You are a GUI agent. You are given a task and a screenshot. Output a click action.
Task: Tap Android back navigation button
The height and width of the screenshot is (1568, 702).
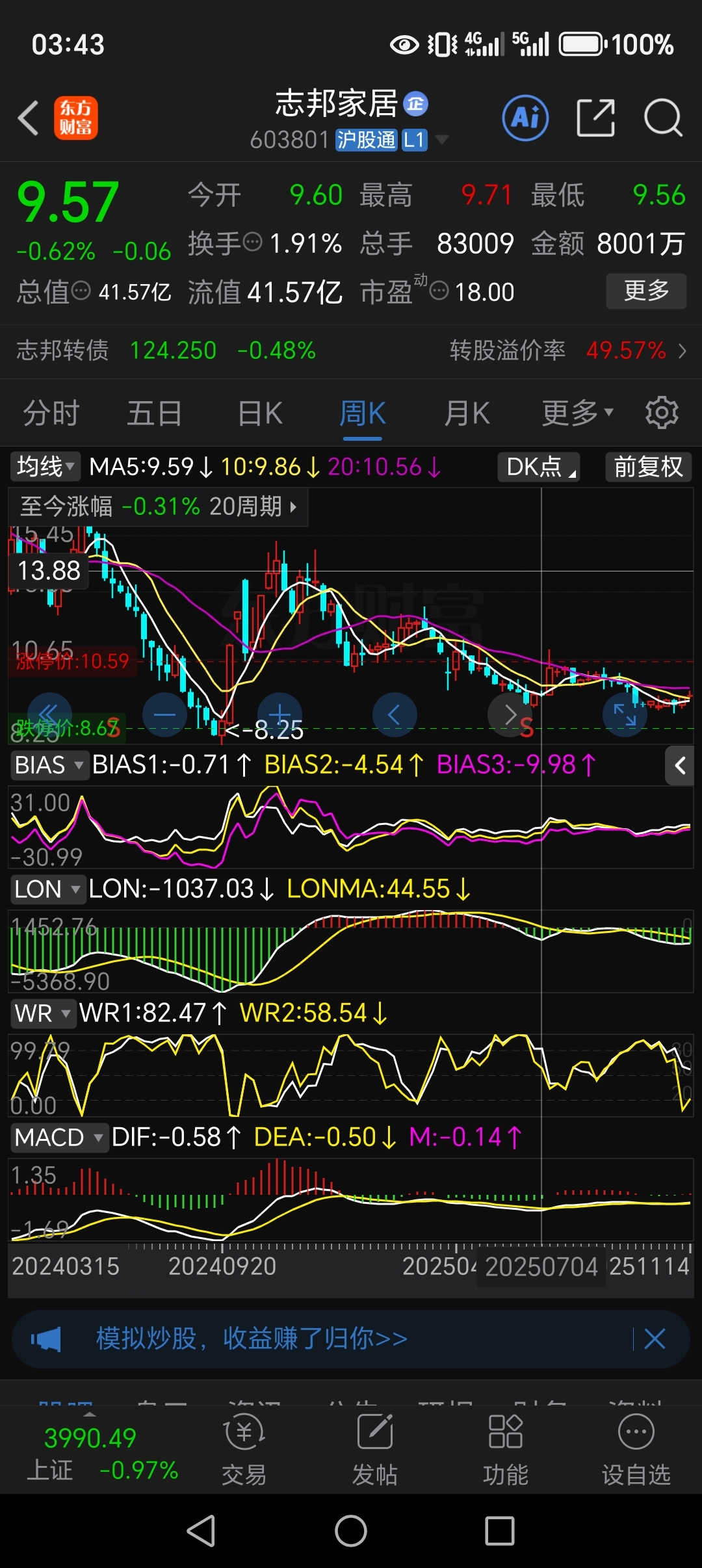point(201,1531)
